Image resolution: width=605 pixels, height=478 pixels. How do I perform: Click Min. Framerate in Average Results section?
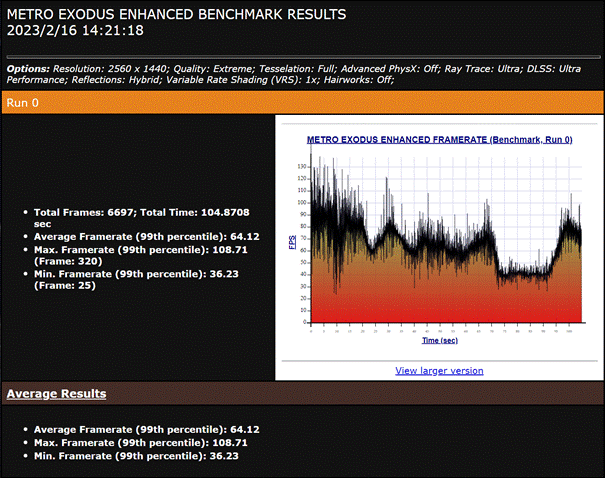[x=136, y=454]
